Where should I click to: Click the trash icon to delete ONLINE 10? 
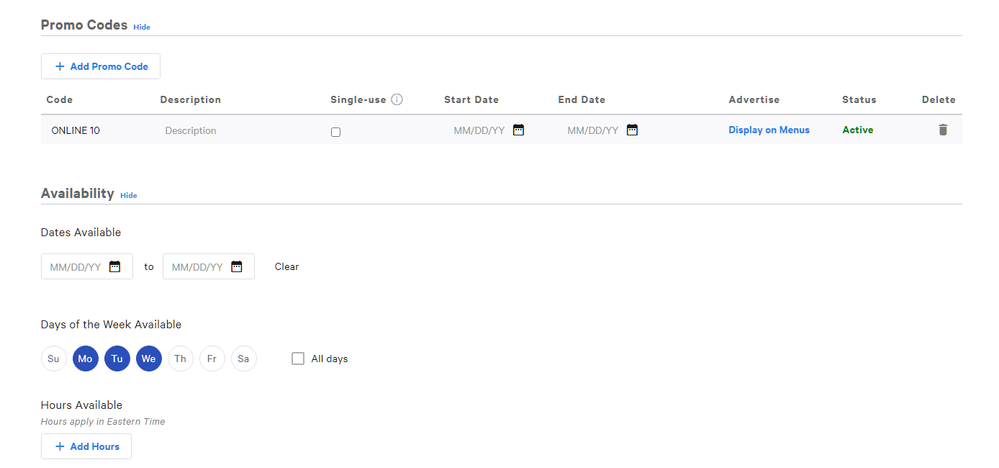[x=942, y=130]
